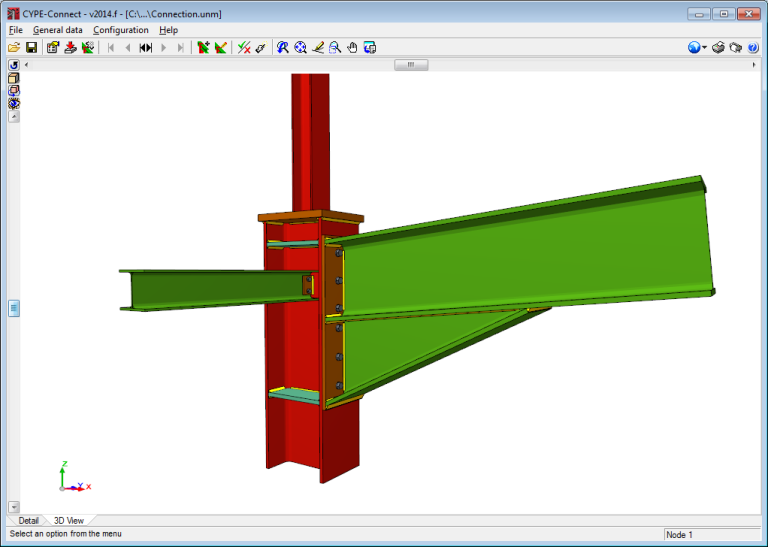768x547 pixels.
Task: Reset the 3D view rotation with the blue curved-arrow icon
Action: pos(14,65)
